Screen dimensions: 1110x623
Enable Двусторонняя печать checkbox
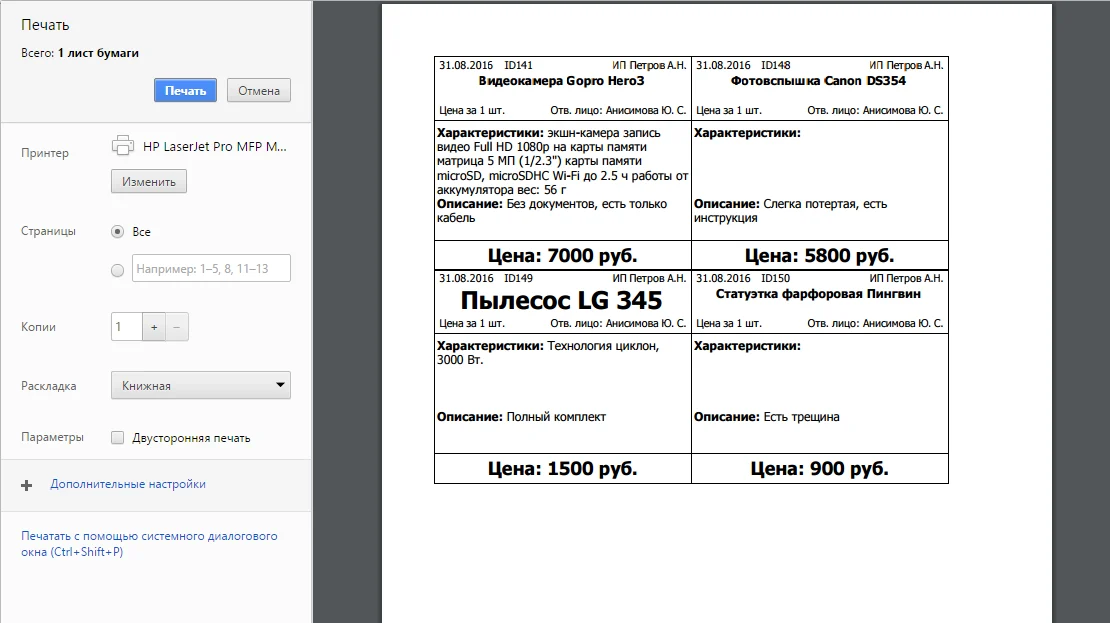(x=118, y=438)
